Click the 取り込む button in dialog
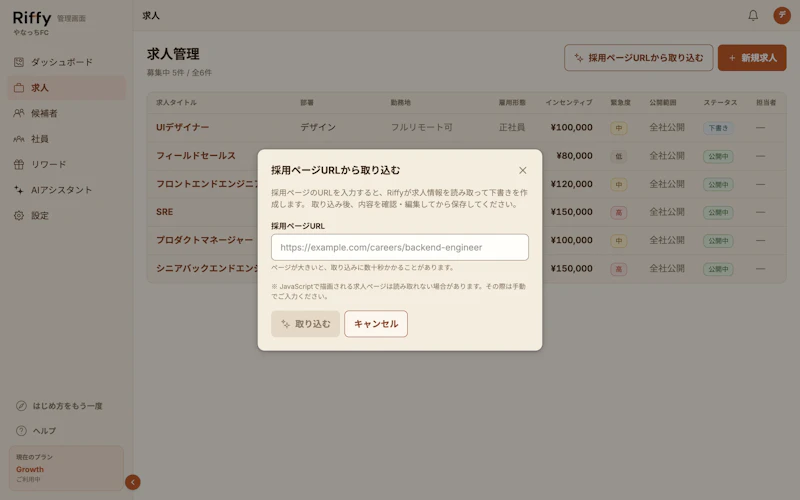 pyautogui.click(x=305, y=324)
